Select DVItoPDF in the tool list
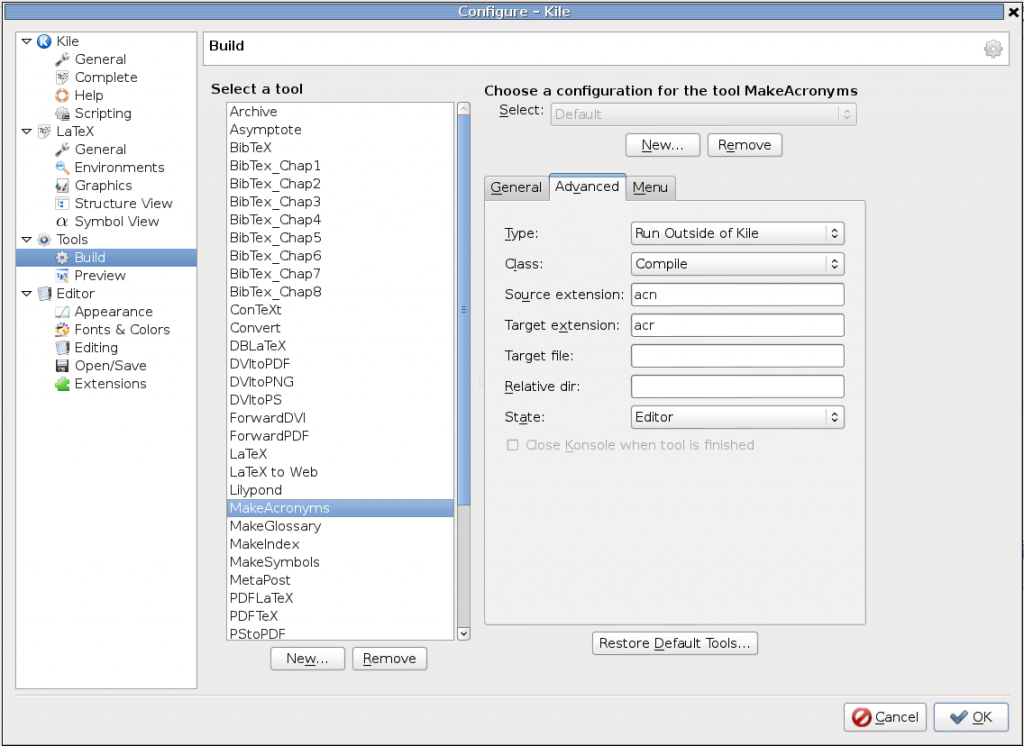Viewport: 1024px width, 746px height. (x=340, y=364)
